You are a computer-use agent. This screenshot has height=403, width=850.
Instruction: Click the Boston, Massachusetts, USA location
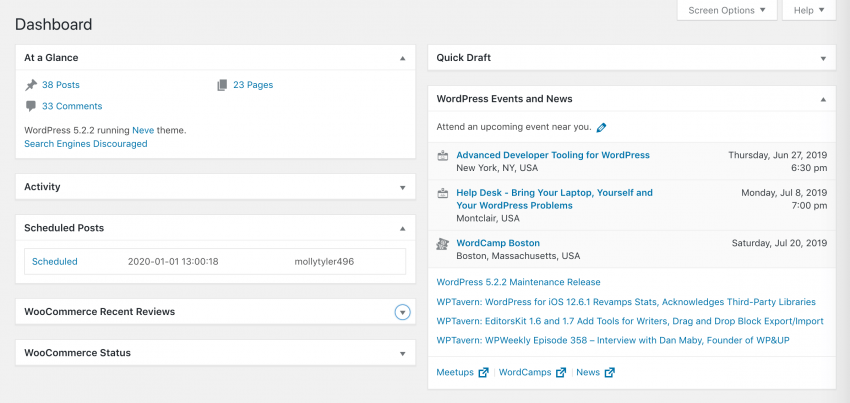click(518, 256)
